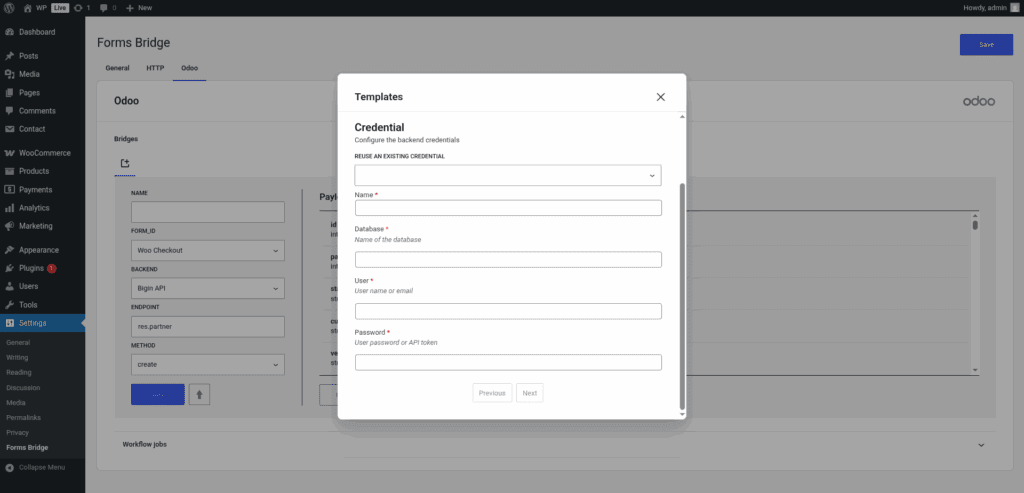The height and width of the screenshot is (493, 1024).
Task: Click the Previous button in Templates
Action: coord(492,393)
